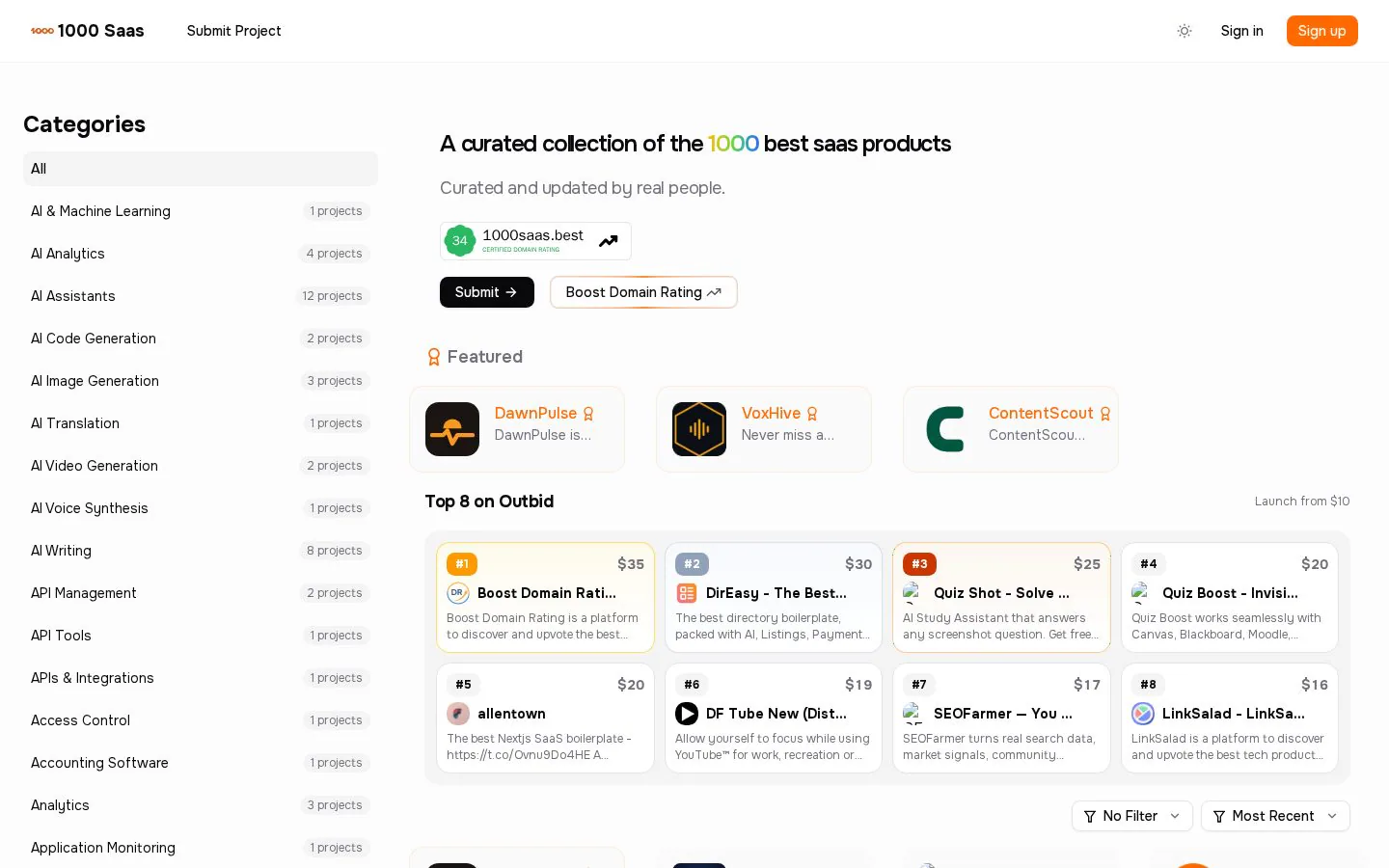Click the Boost Domain Rating button
The image size is (1389, 868).
643,292
